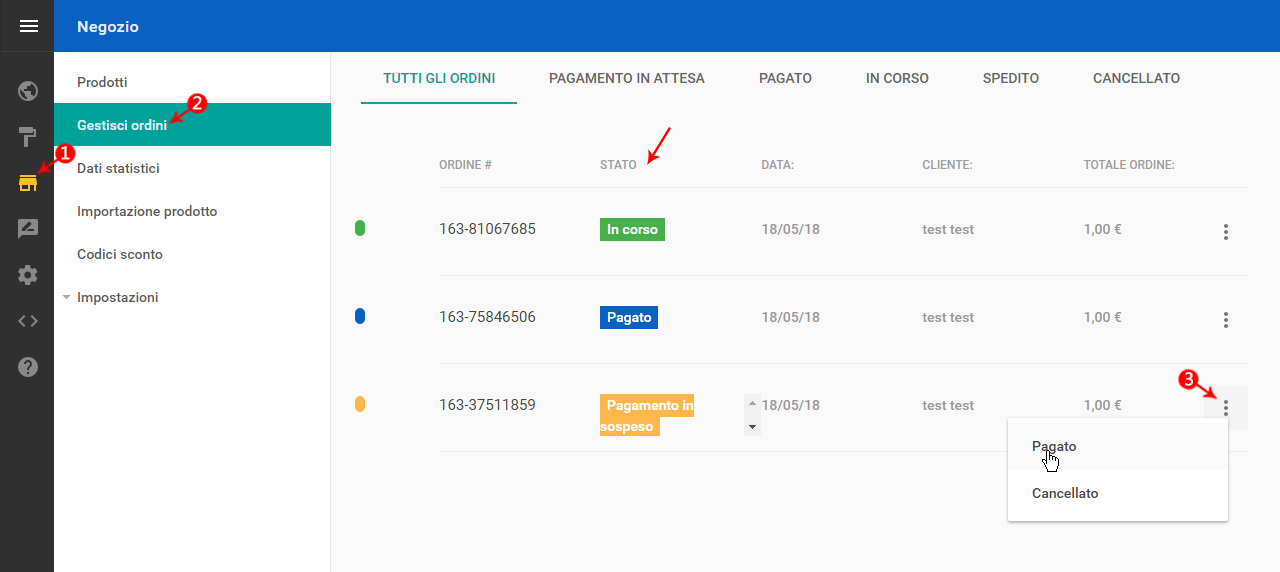Click total 1,00 € of order 163-81067685
The height and width of the screenshot is (572, 1280).
(1103, 229)
